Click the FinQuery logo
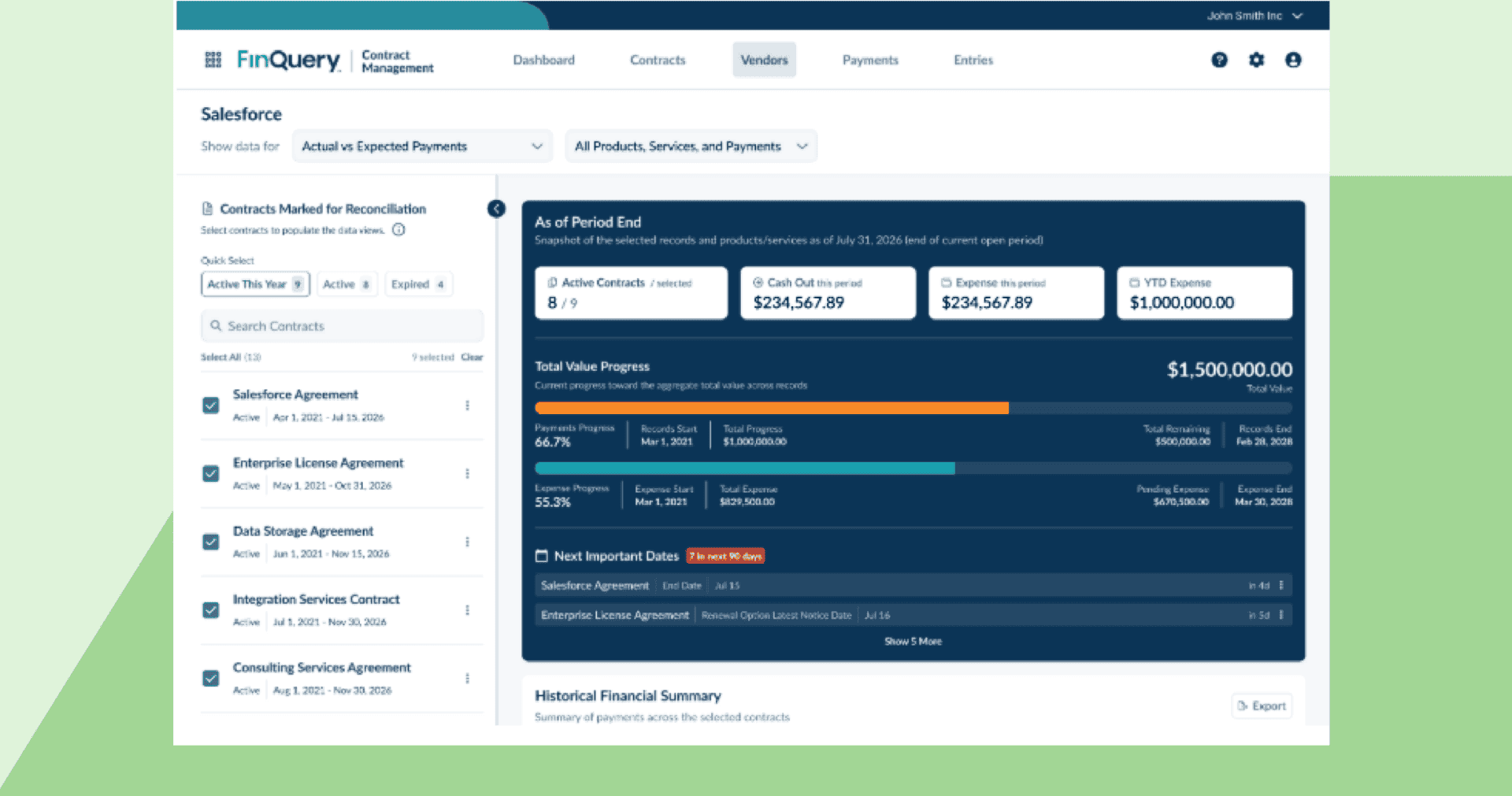Image resolution: width=1512 pixels, height=796 pixels. point(288,60)
